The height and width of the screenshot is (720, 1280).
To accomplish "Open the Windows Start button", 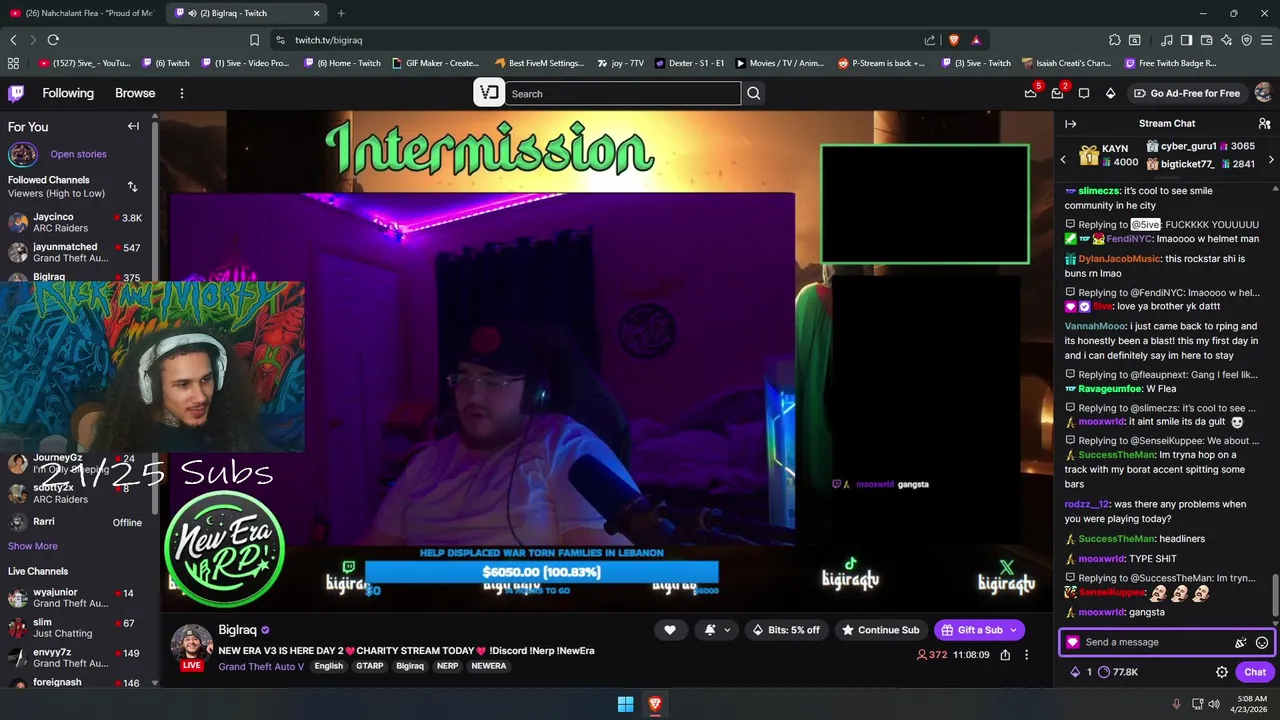I will (625, 704).
